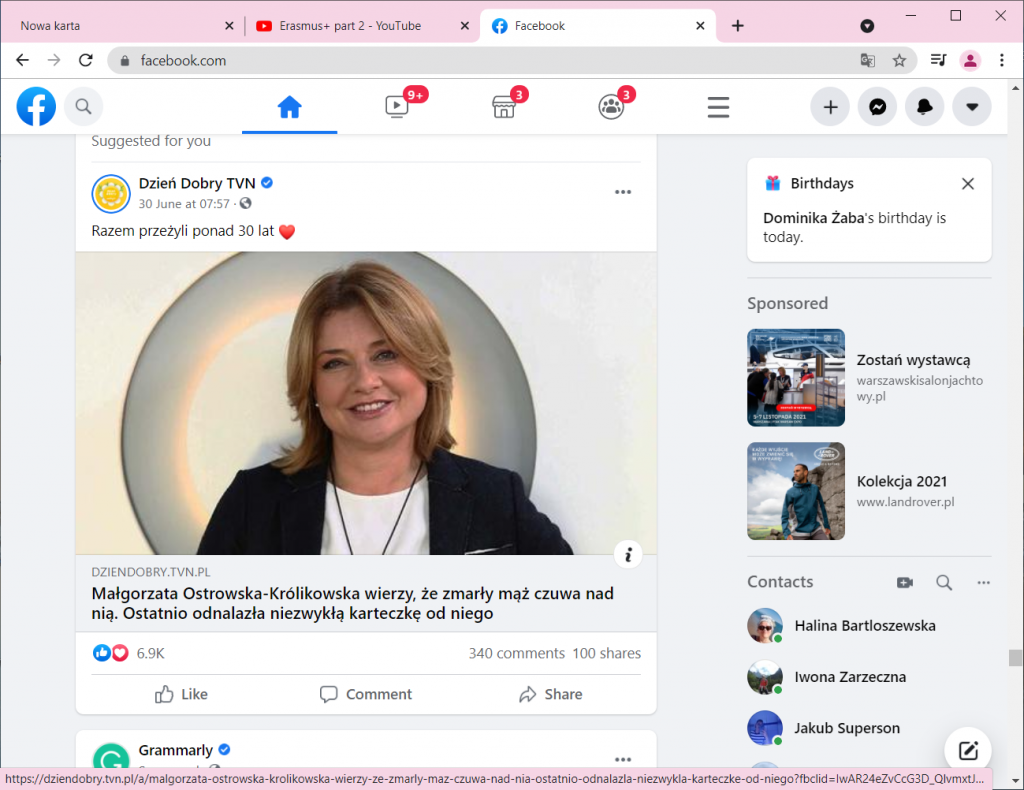1024x790 pixels.
Task: Open Groups icon in navigation bar
Action: [611, 106]
